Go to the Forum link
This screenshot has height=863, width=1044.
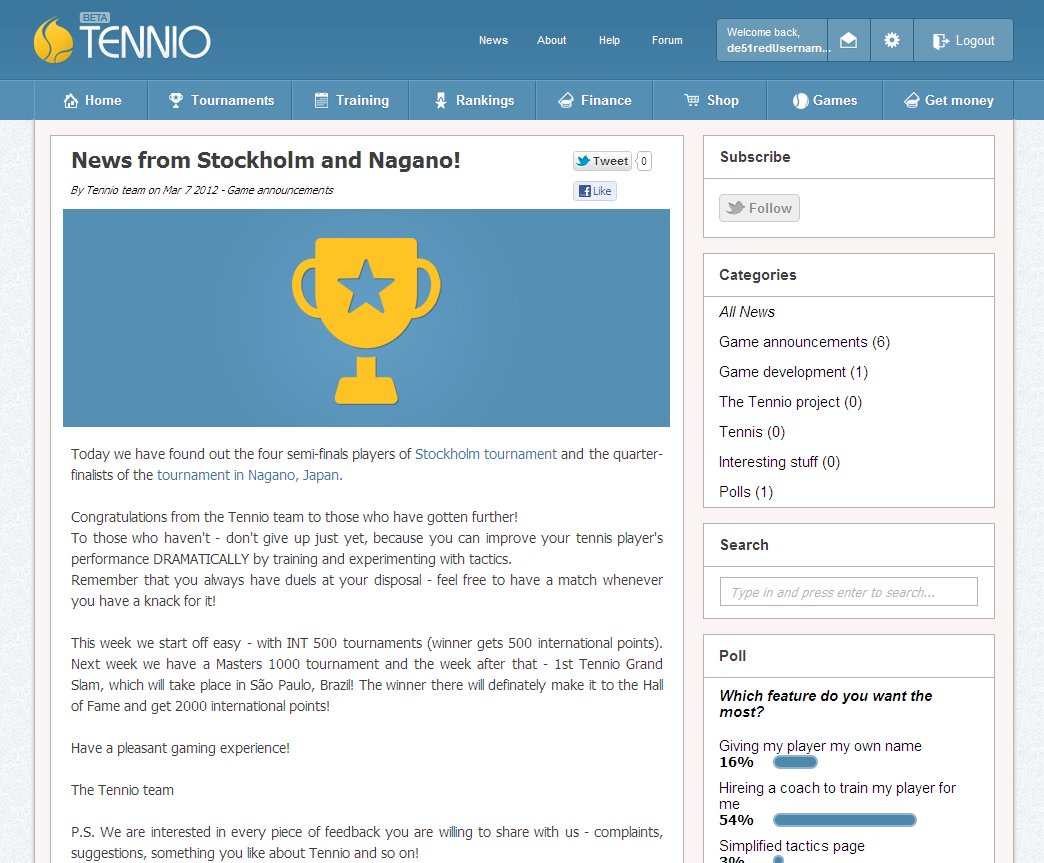click(667, 41)
